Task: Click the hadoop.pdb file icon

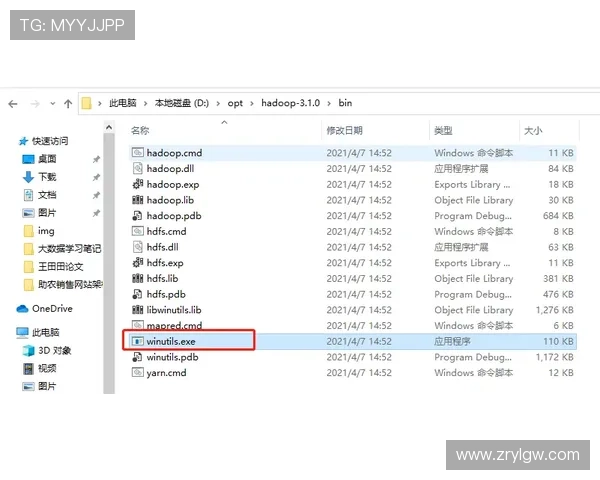Action: tap(137, 216)
